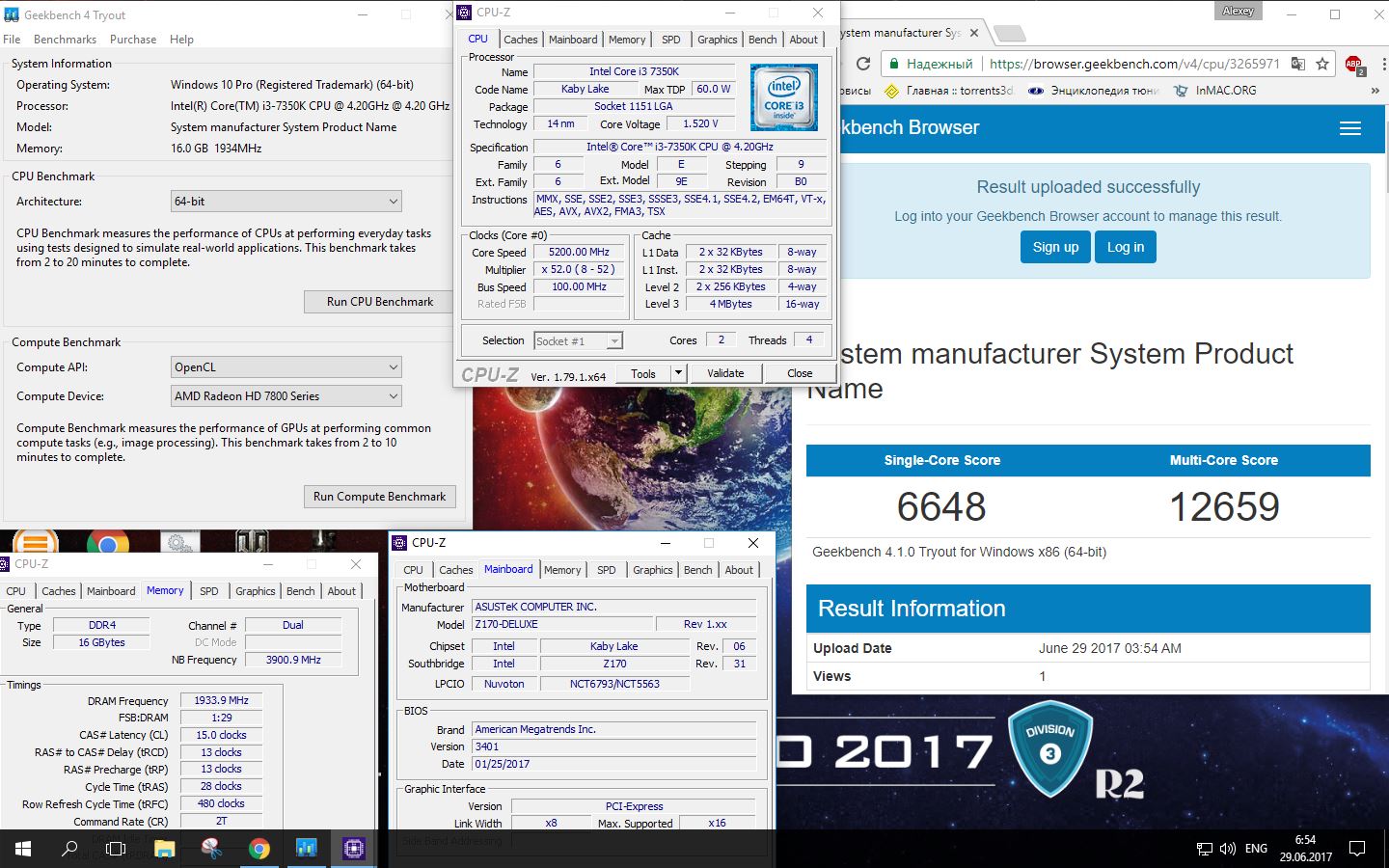
Task: Show the secure connection lock details
Action: click(x=894, y=64)
